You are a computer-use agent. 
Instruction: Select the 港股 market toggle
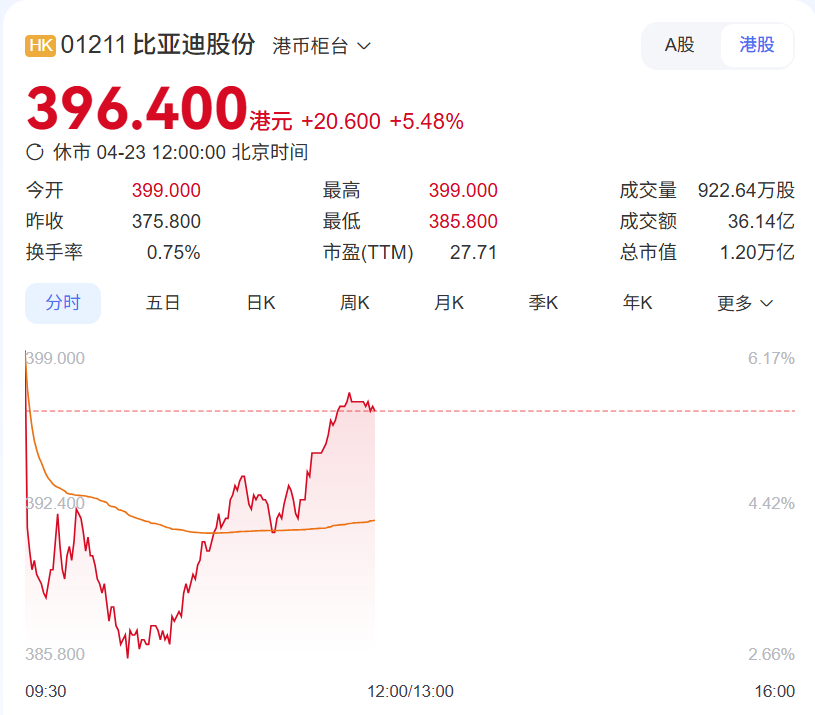(757, 45)
